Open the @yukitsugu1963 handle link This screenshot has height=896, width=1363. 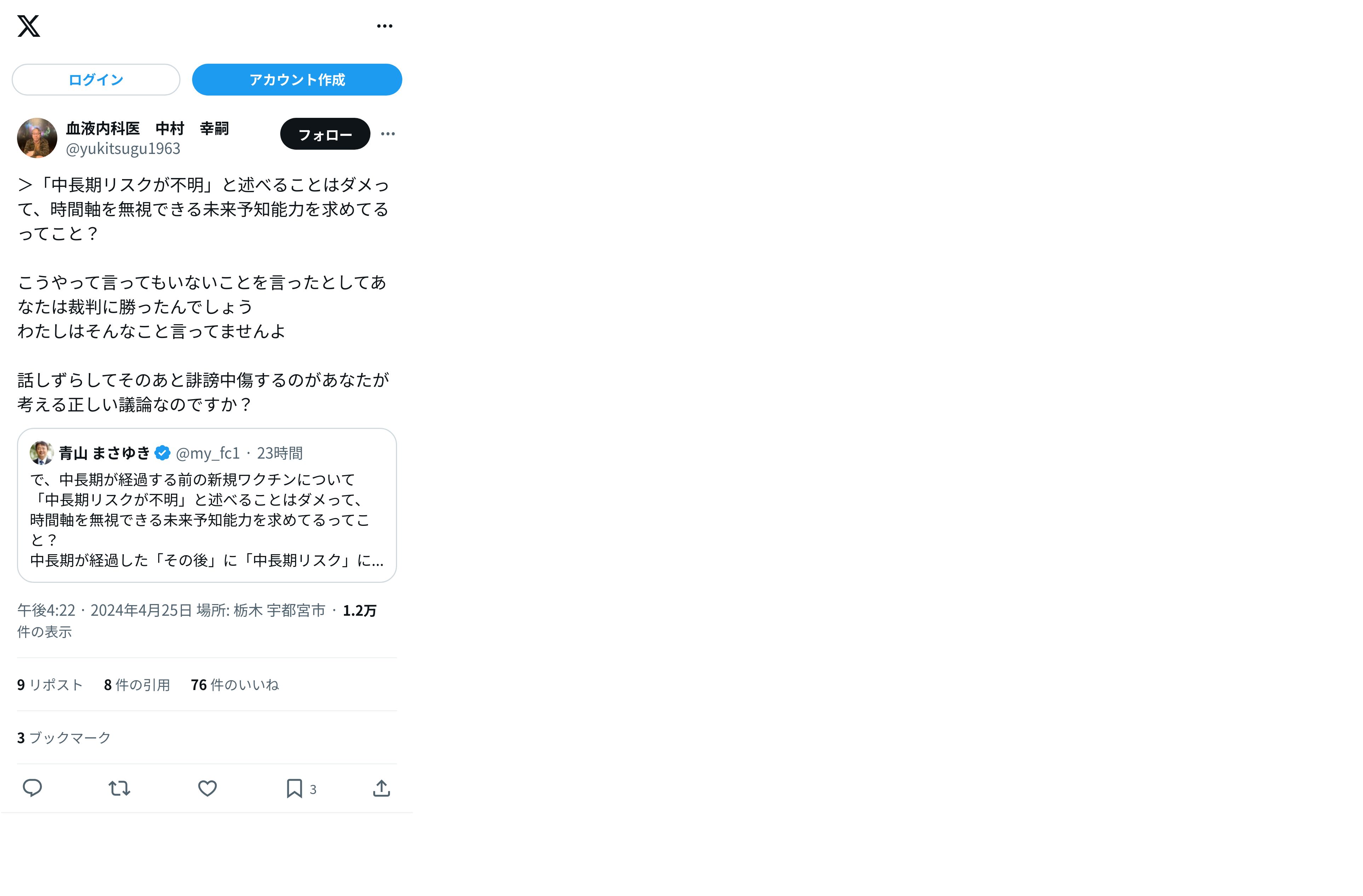click(123, 148)
